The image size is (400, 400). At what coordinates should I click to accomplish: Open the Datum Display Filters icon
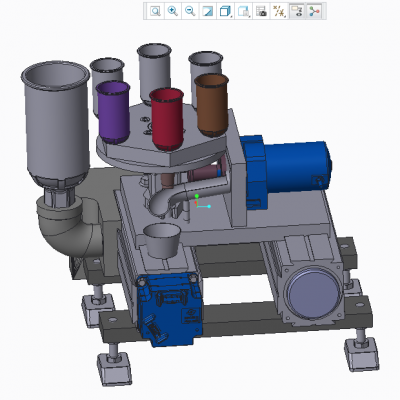pyautogui.click(x=278, y=11)
